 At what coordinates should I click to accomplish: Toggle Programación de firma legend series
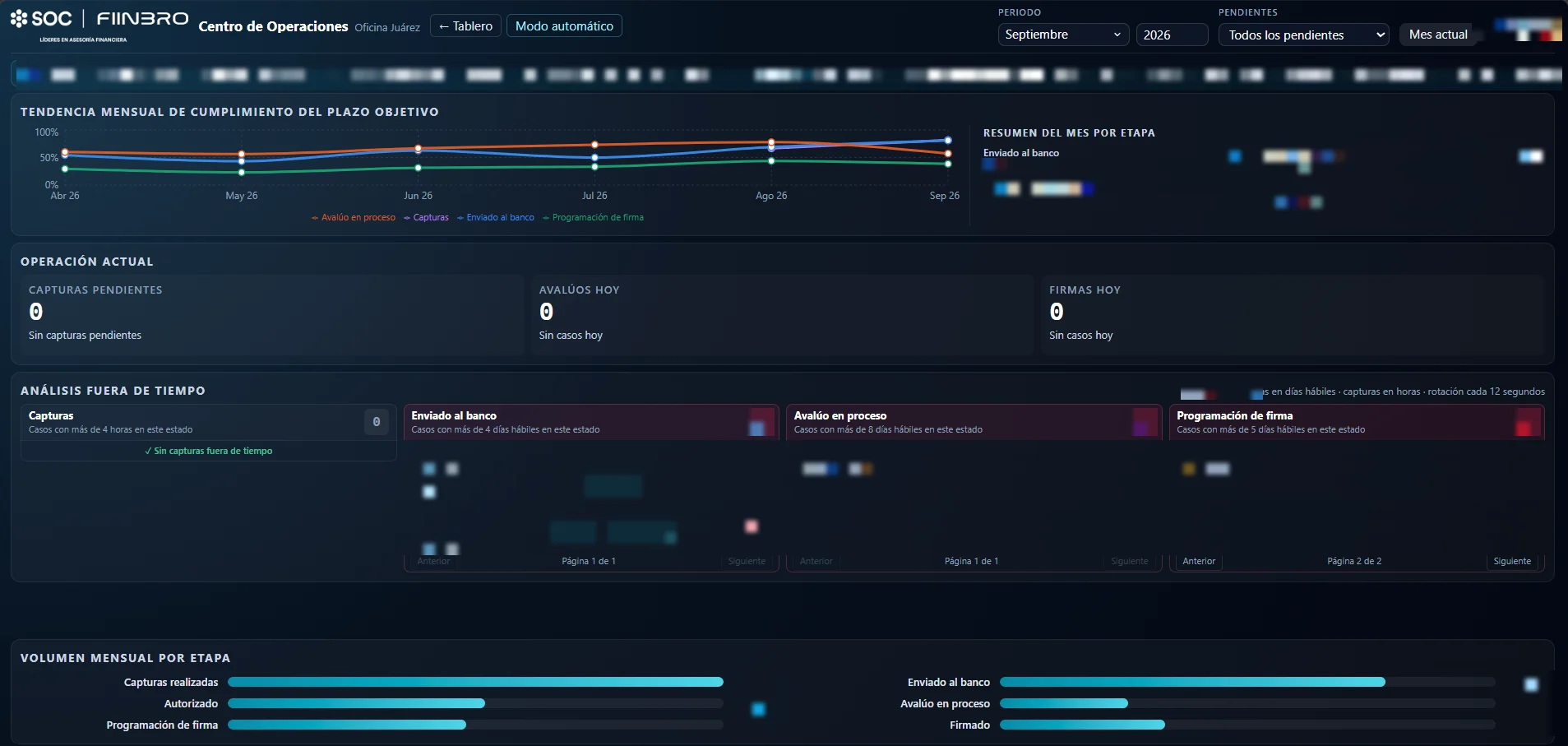(593, 217)
